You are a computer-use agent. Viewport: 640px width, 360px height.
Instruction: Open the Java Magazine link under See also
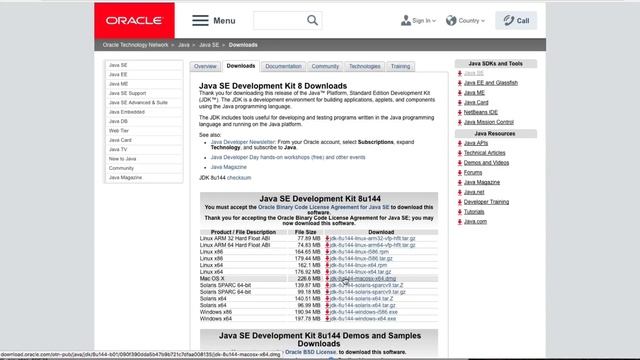point(229,167)
